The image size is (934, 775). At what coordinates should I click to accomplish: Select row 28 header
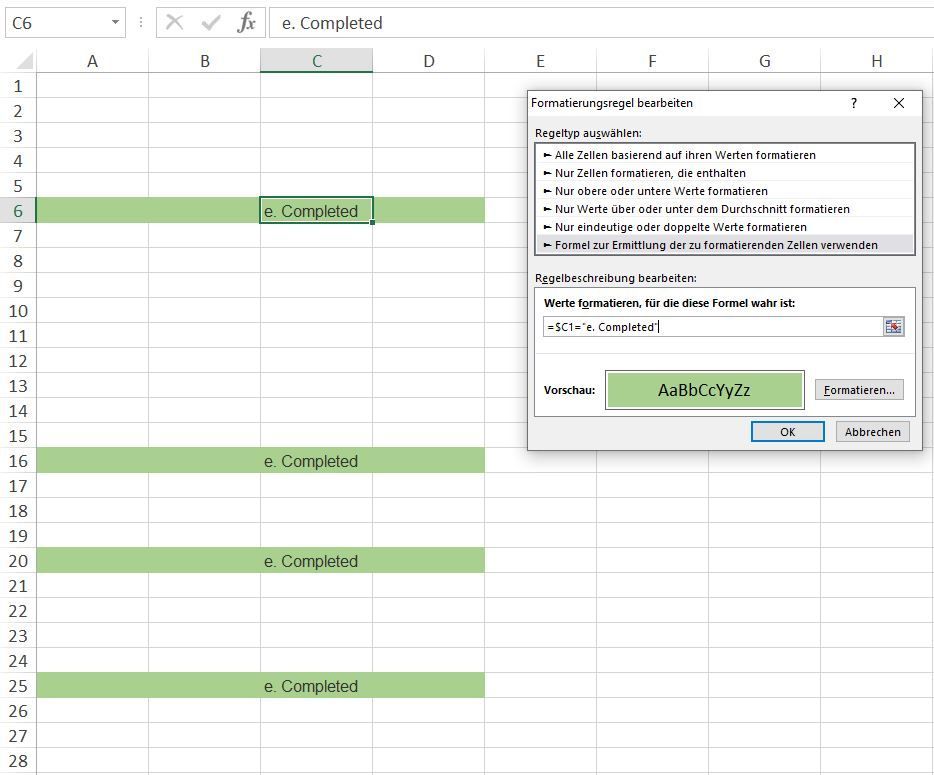pyautogui.click(x=18, y=761)
